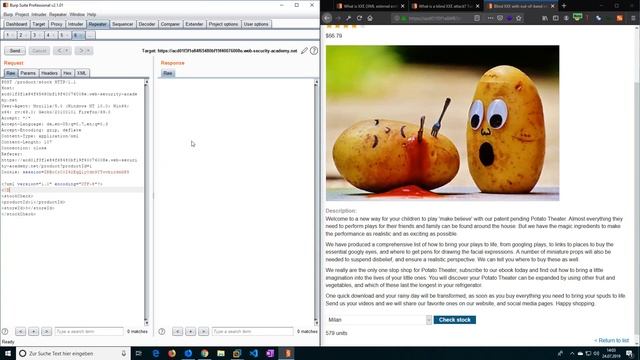Go to previous match in request search
This screenshot has width=640, height=360.
pos(20,331)
